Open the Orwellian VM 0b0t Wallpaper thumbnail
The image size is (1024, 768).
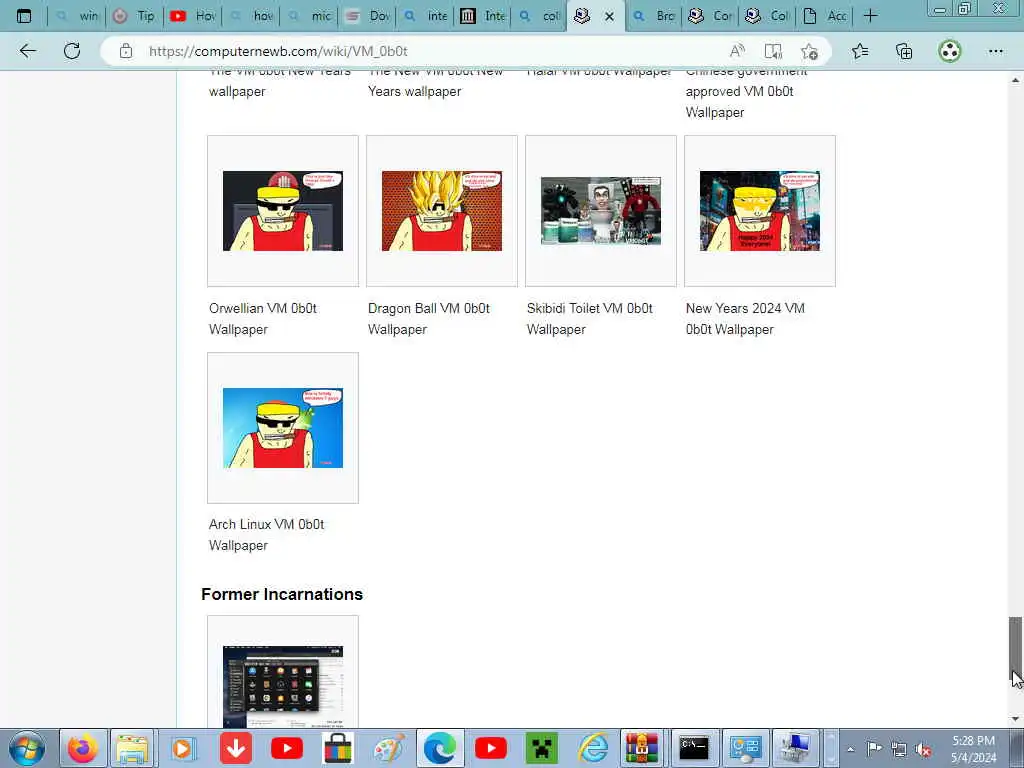point(283,211)
